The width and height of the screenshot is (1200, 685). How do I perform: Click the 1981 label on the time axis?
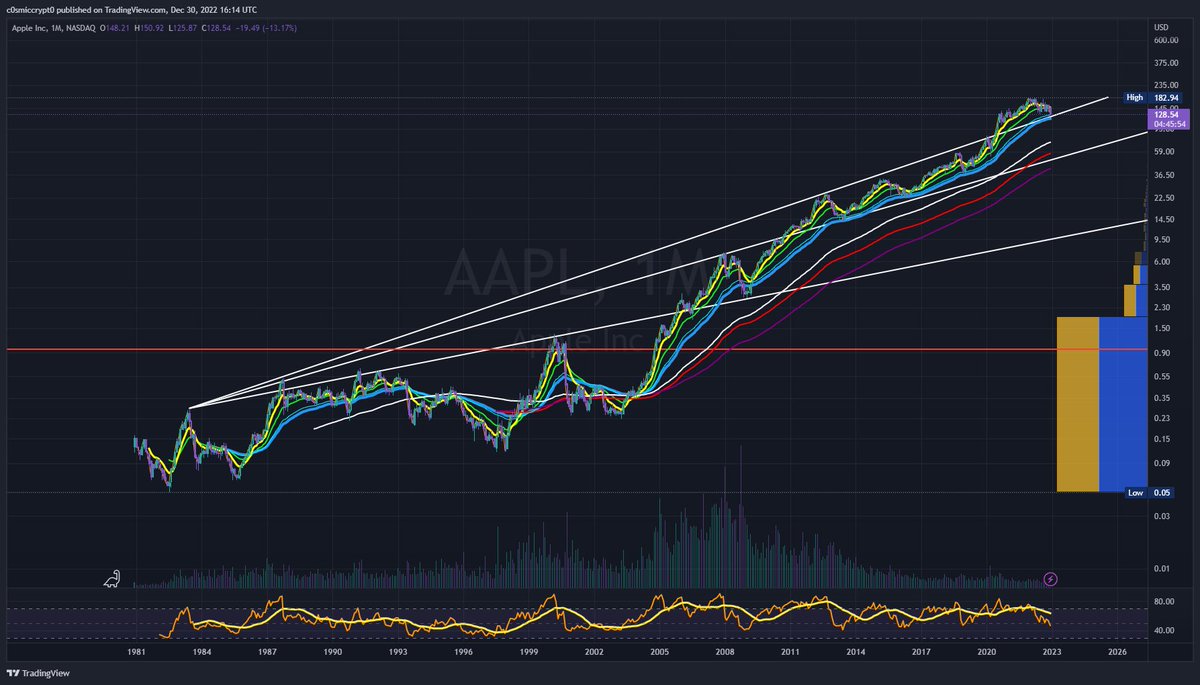pos(136,651)
